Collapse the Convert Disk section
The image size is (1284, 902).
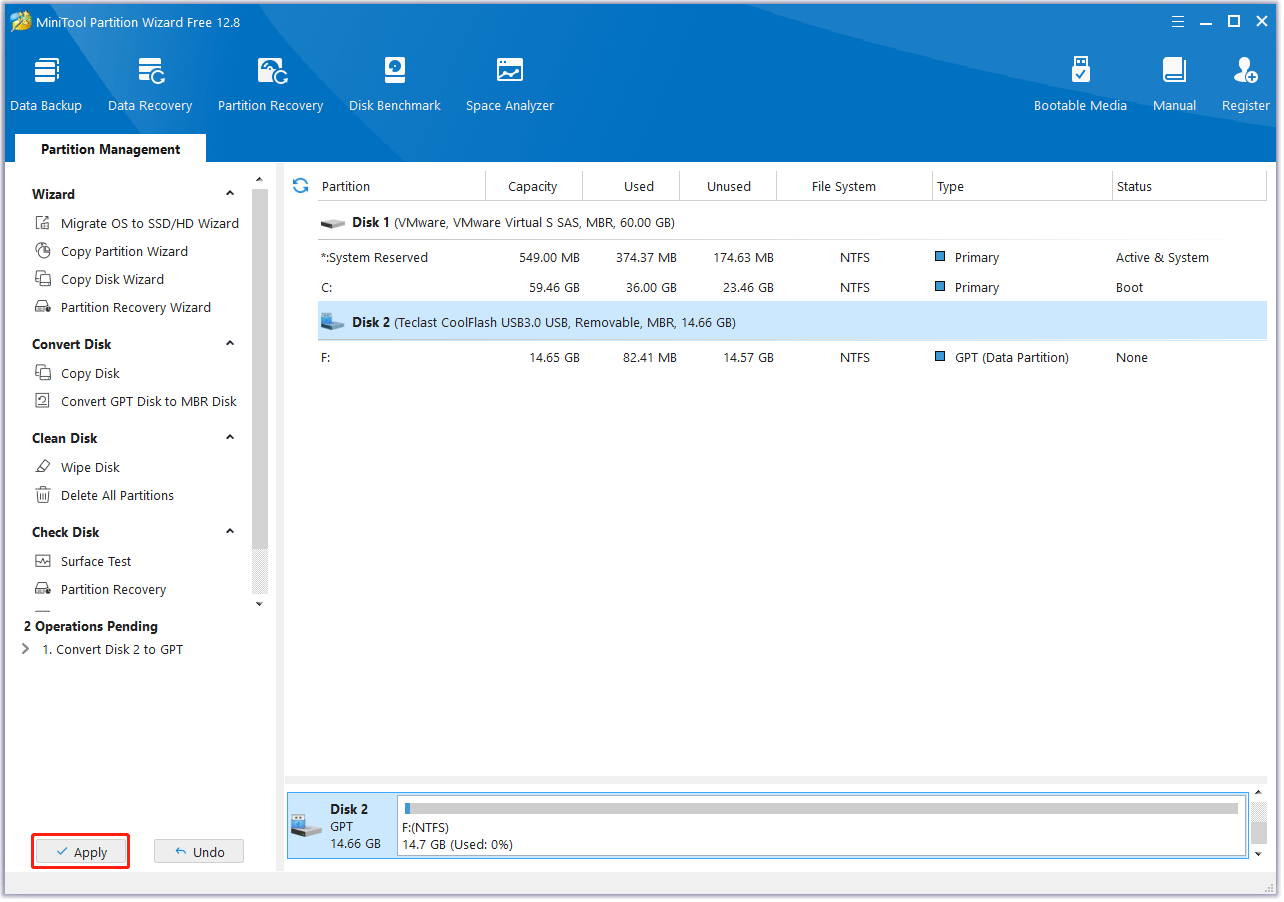pos(230,344)
